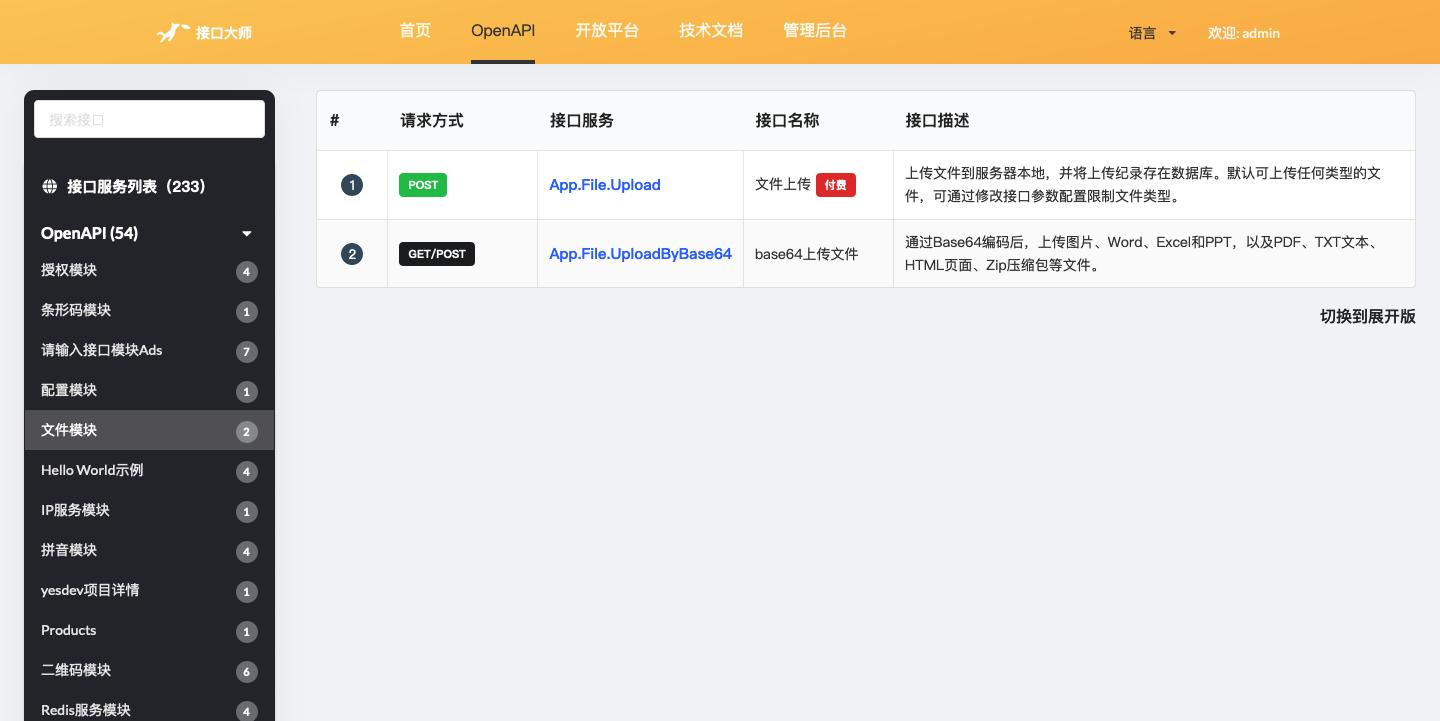Viewport: 1440px width, 721px height.
Task: Click the 搜索接口 search input field
Action: point(149,119)
